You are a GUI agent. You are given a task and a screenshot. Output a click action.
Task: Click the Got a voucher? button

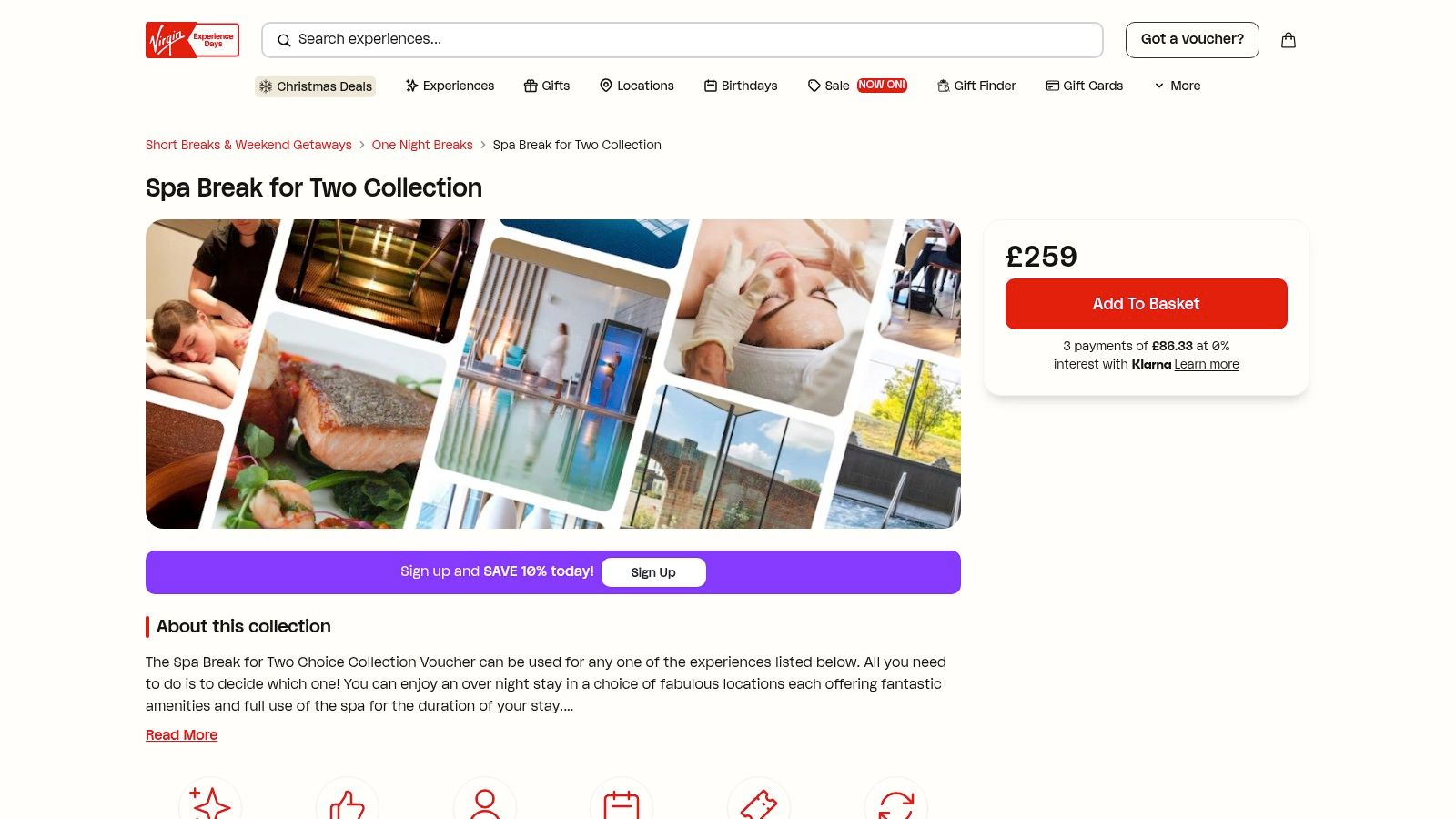tap(1192, 40)
